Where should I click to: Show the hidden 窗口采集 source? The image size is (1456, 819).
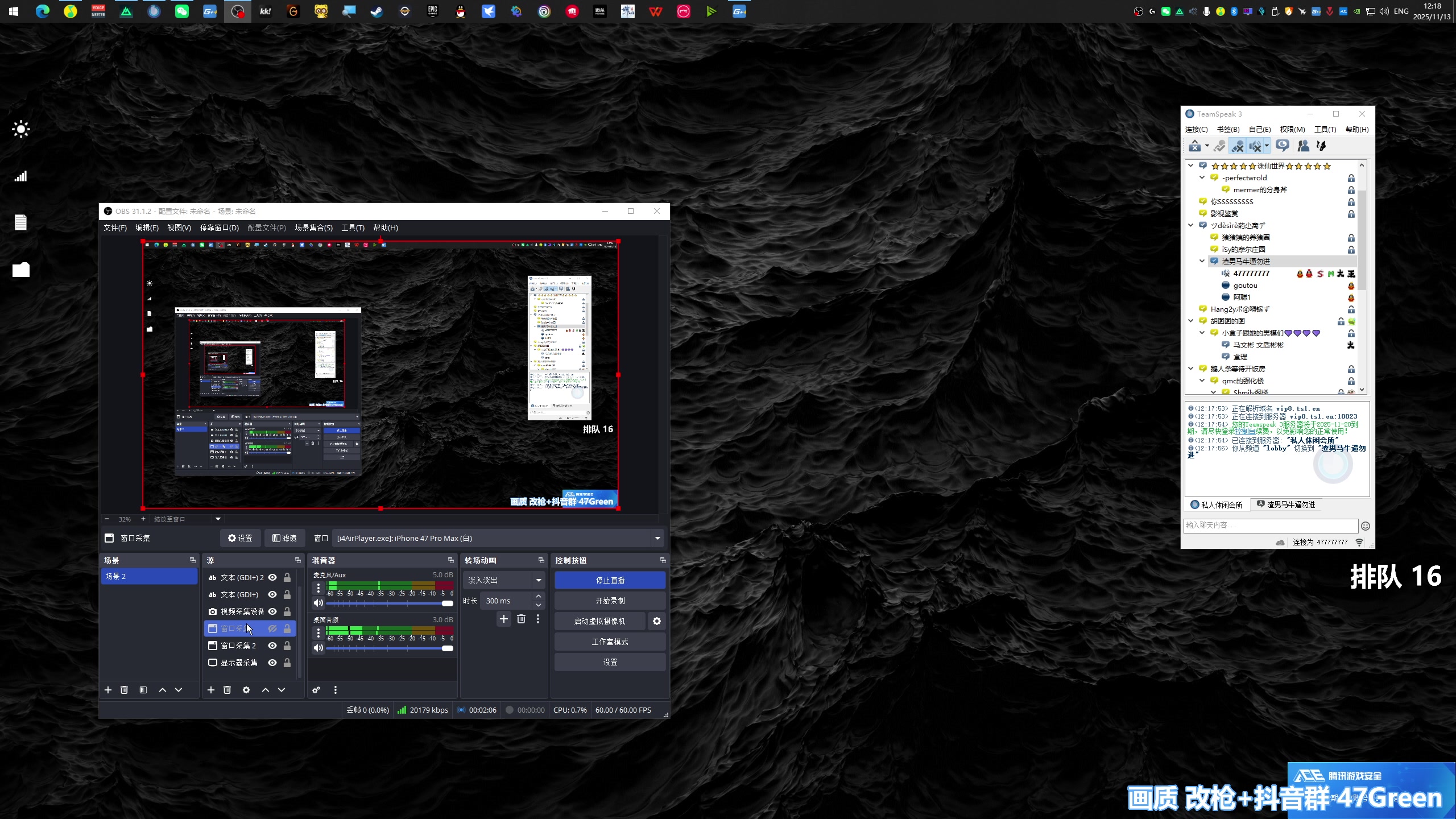tap(272, 628)
